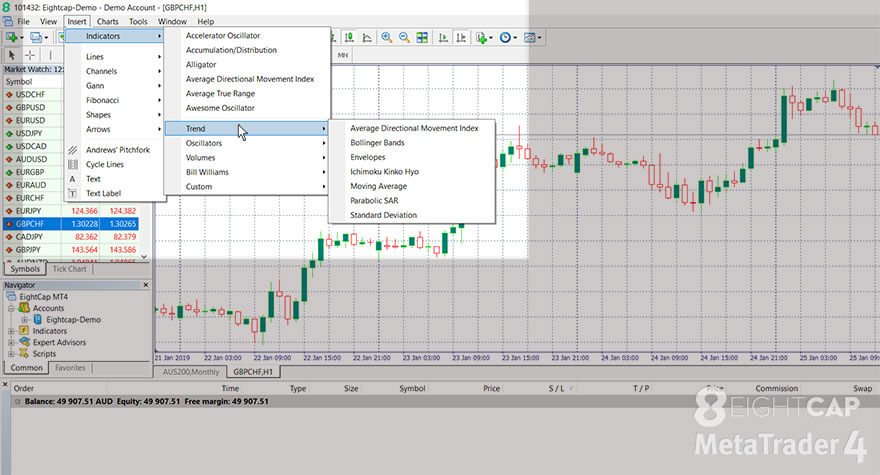The height and width of the screenshot is (475, 880).
Task: Switch to Tick Chart tab
Action: pos(69,269)
